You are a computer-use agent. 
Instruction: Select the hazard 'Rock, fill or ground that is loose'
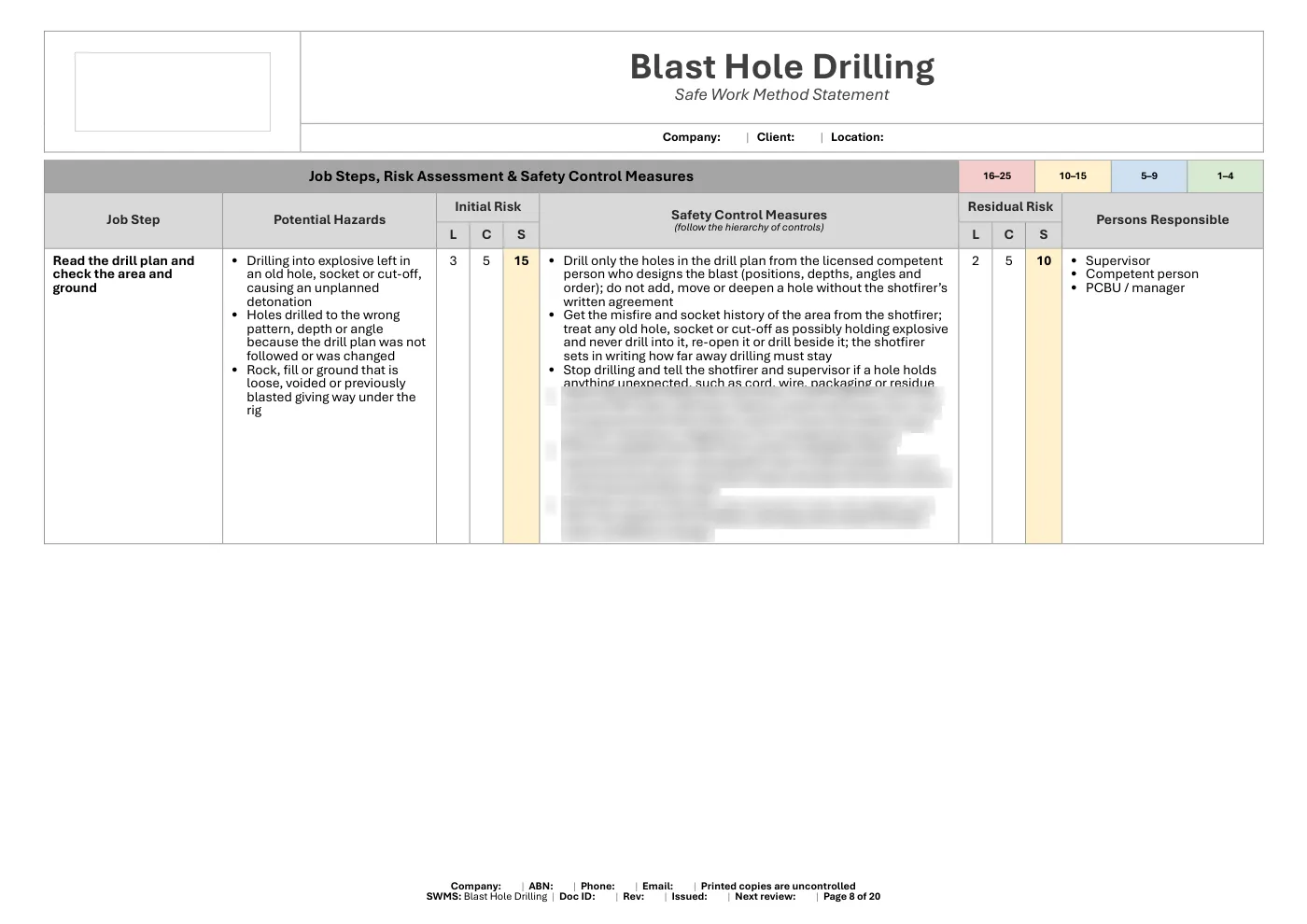tap(330, 390)
